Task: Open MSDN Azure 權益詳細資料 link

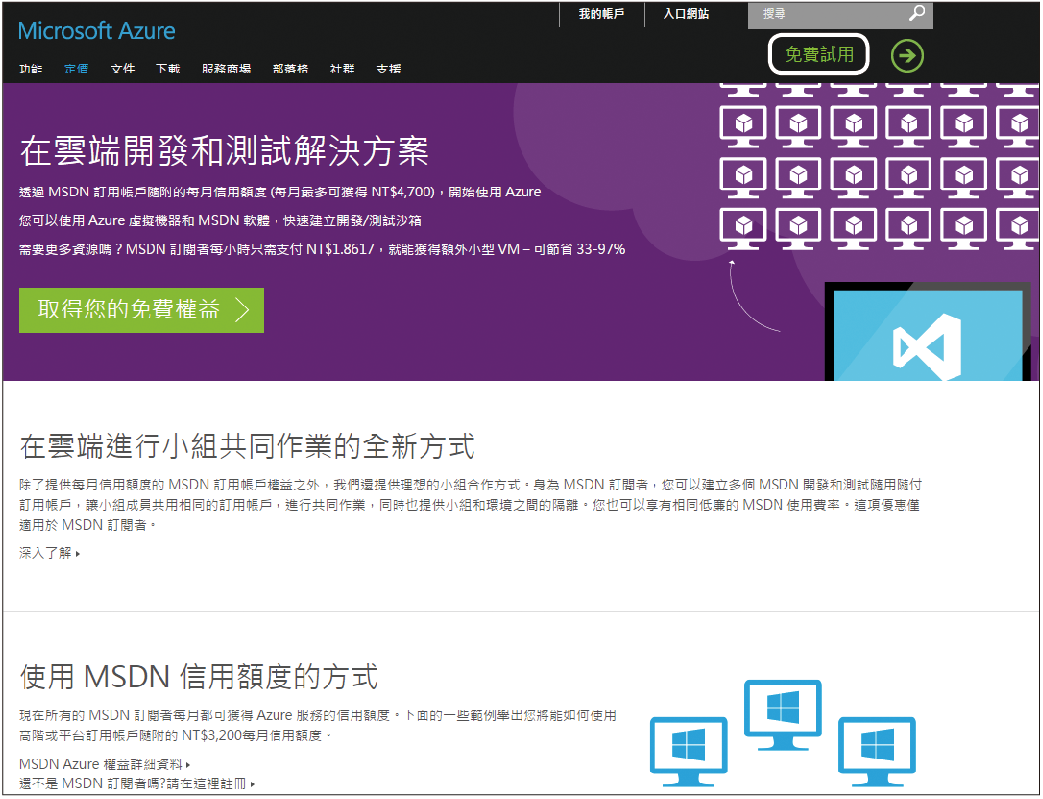Action: pyautogui.click(x=104, y=764)
